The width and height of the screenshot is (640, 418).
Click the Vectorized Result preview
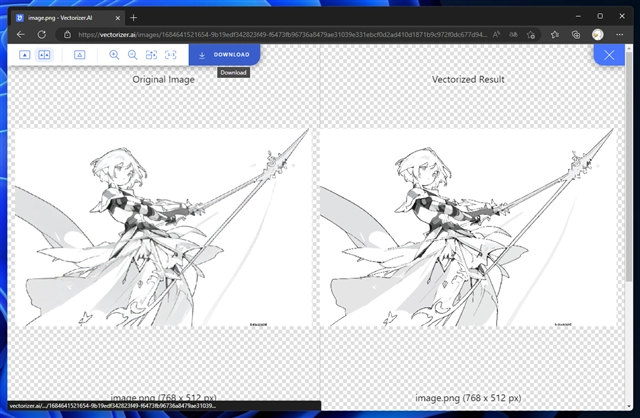click(x=468, y=227)
